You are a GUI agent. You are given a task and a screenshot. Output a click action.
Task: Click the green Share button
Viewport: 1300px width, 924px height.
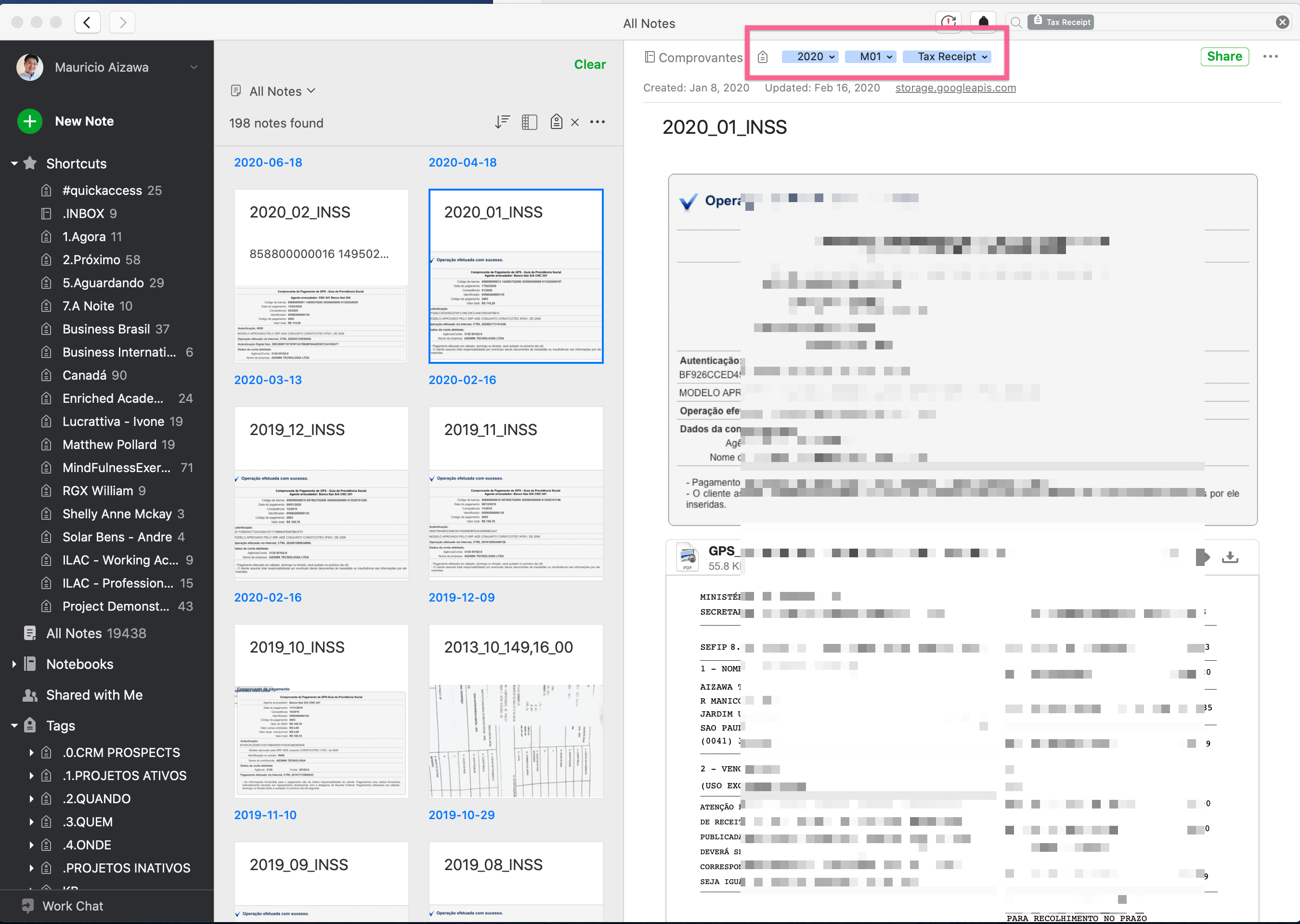tap(1224, 56)
